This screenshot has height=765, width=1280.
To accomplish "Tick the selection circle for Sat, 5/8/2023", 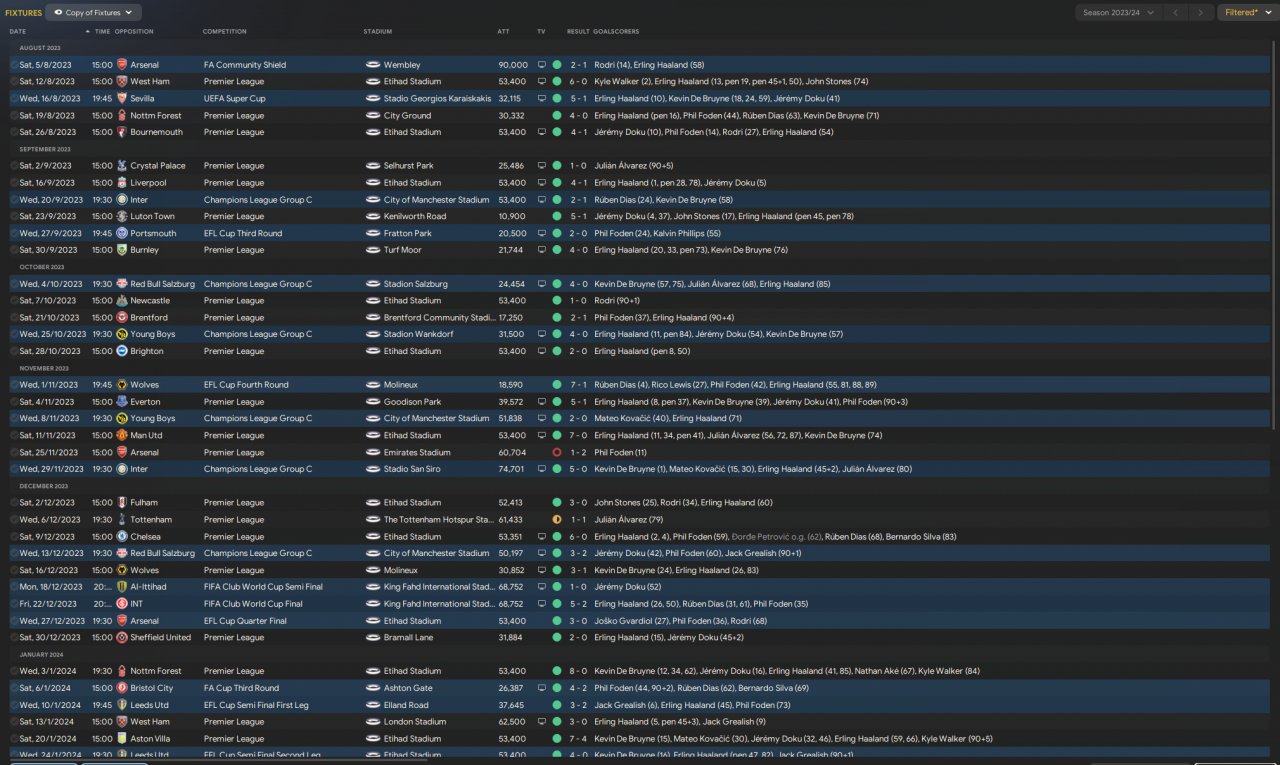I will click(x=14, y=65).
